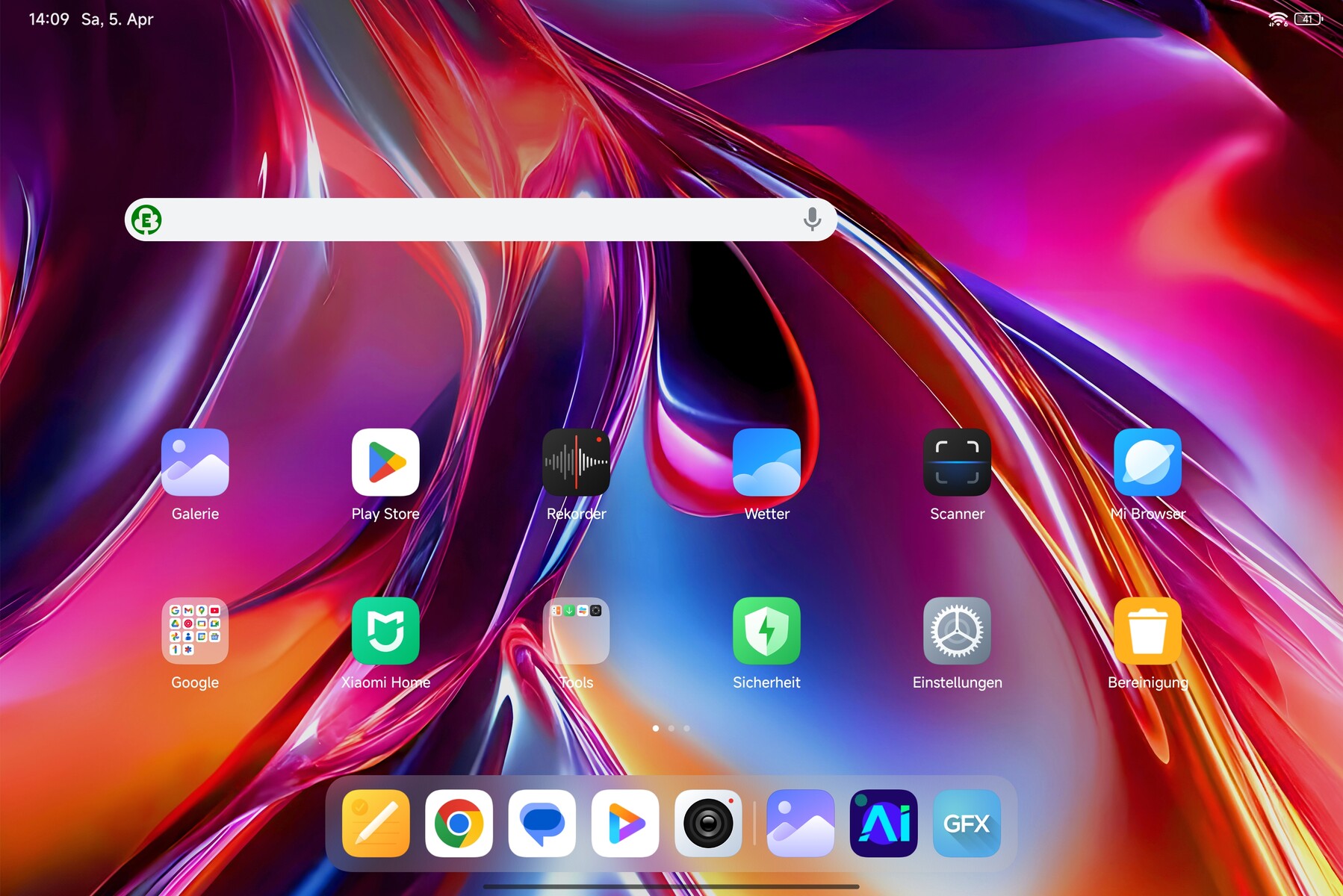
Task: Open the Wetter weather app
Action: coord(766,462)
